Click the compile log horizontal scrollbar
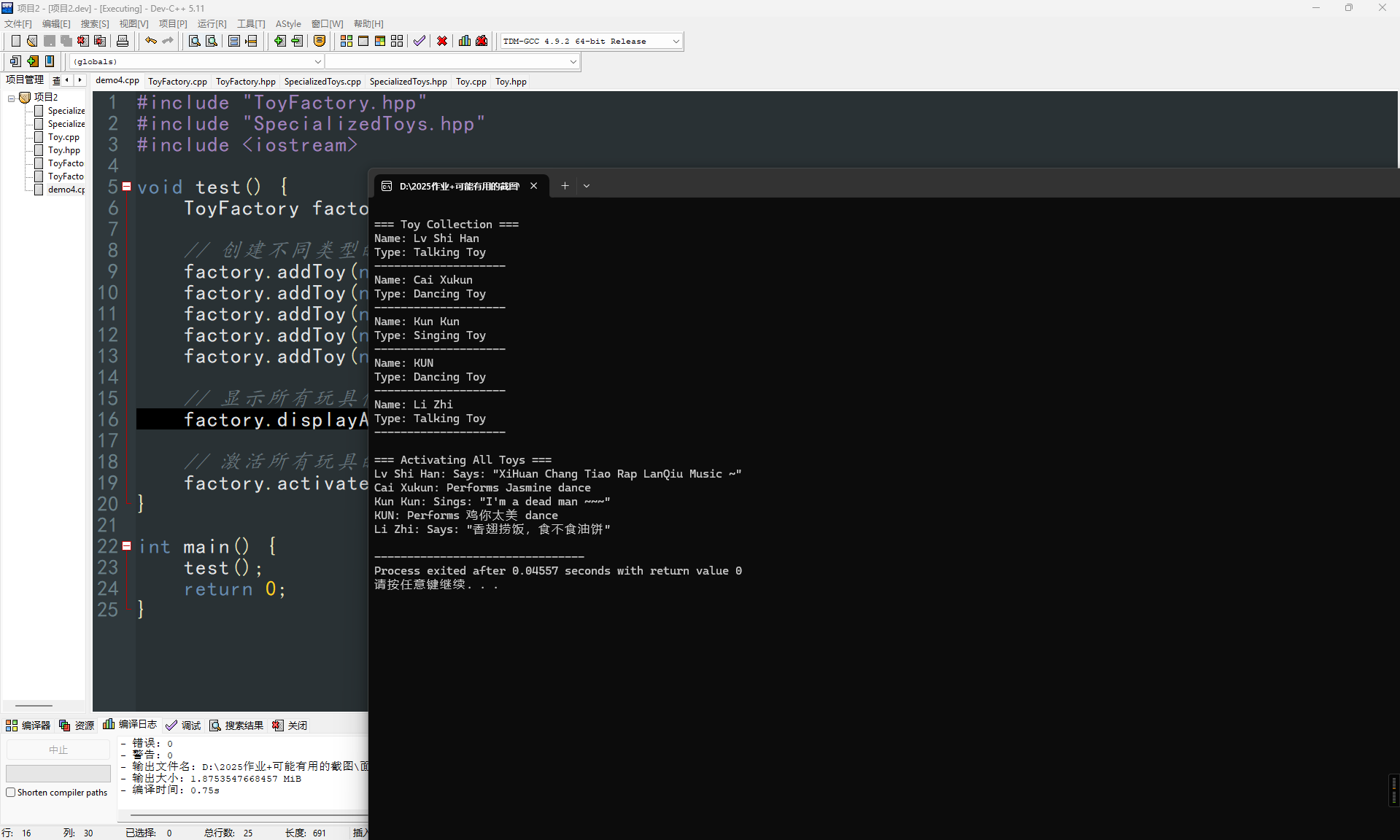Image resolution: width=1400 pixels, height=840 pixels. coord(250,815)
